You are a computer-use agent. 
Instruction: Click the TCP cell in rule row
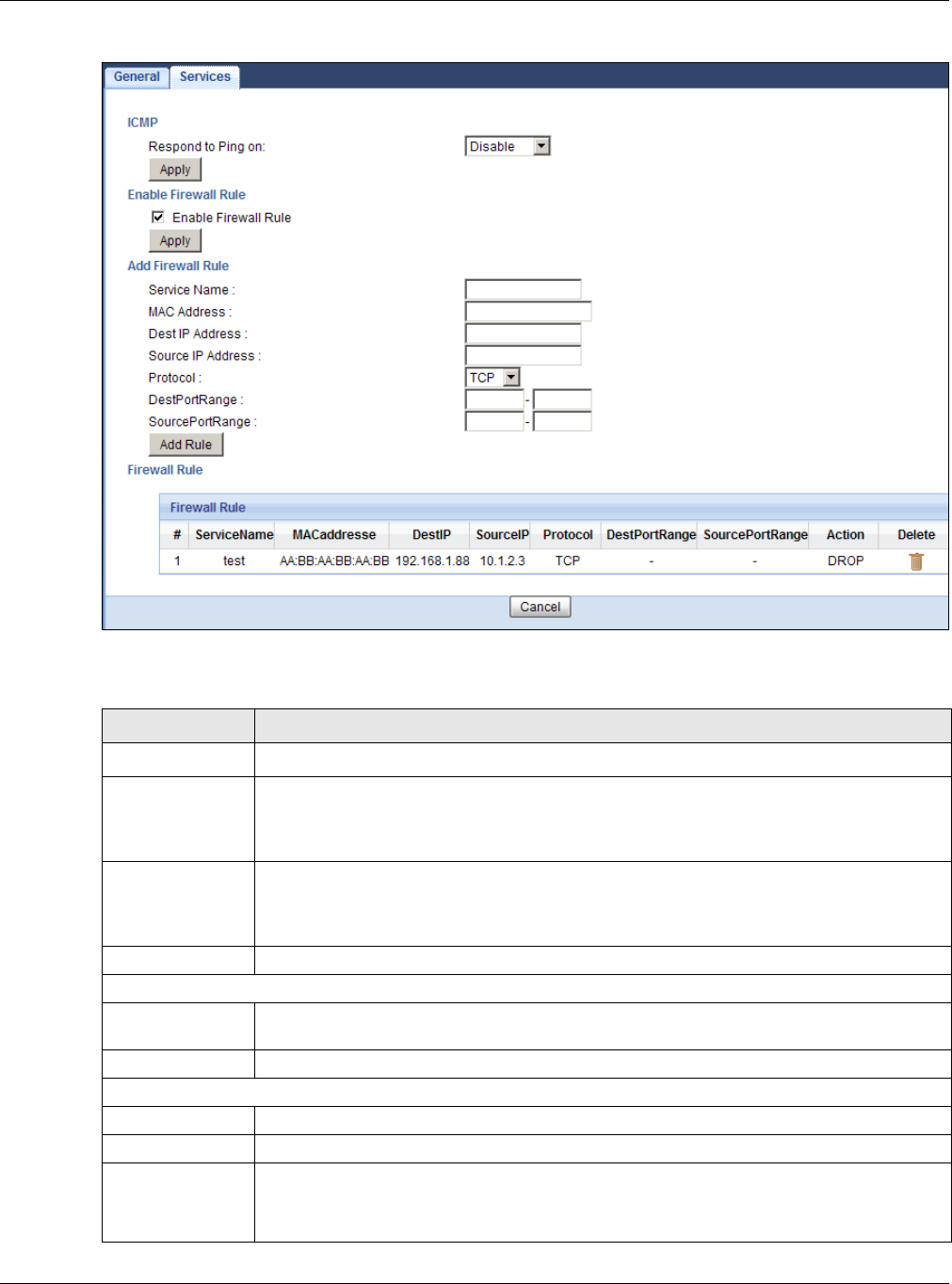click(x=568, y=561)
